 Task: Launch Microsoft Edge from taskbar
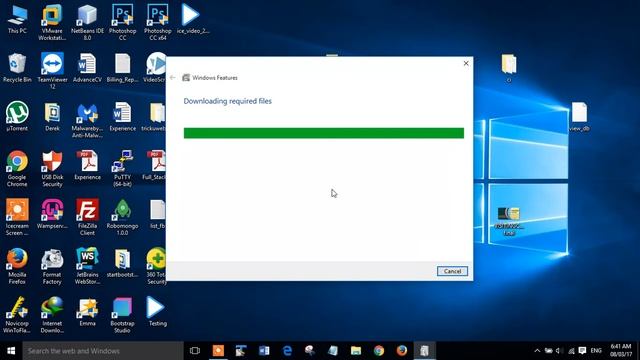[287, 351]
